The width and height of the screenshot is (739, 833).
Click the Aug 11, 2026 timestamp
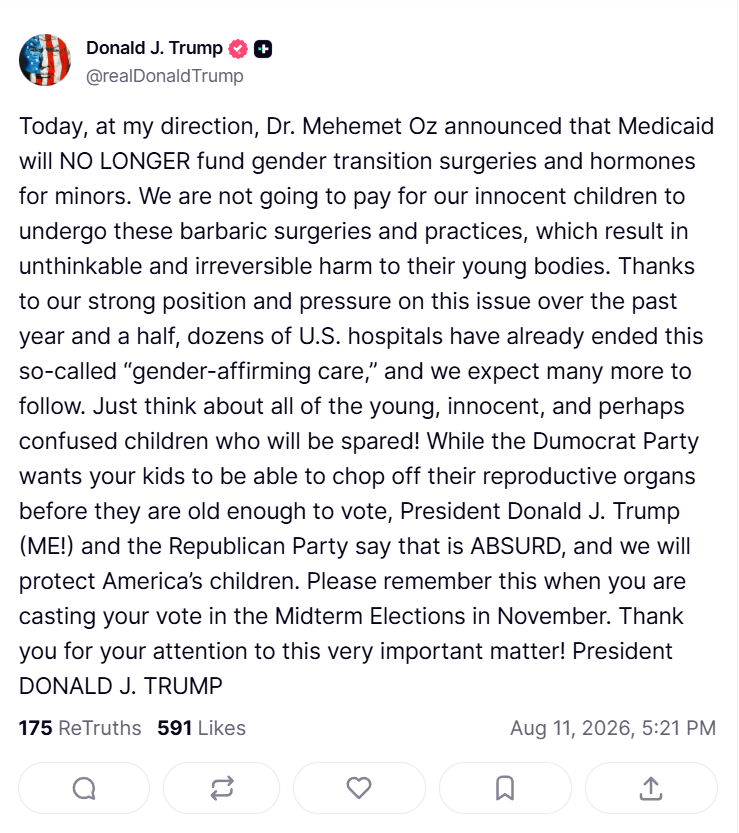pyautogui.click(x=613, y=728)
